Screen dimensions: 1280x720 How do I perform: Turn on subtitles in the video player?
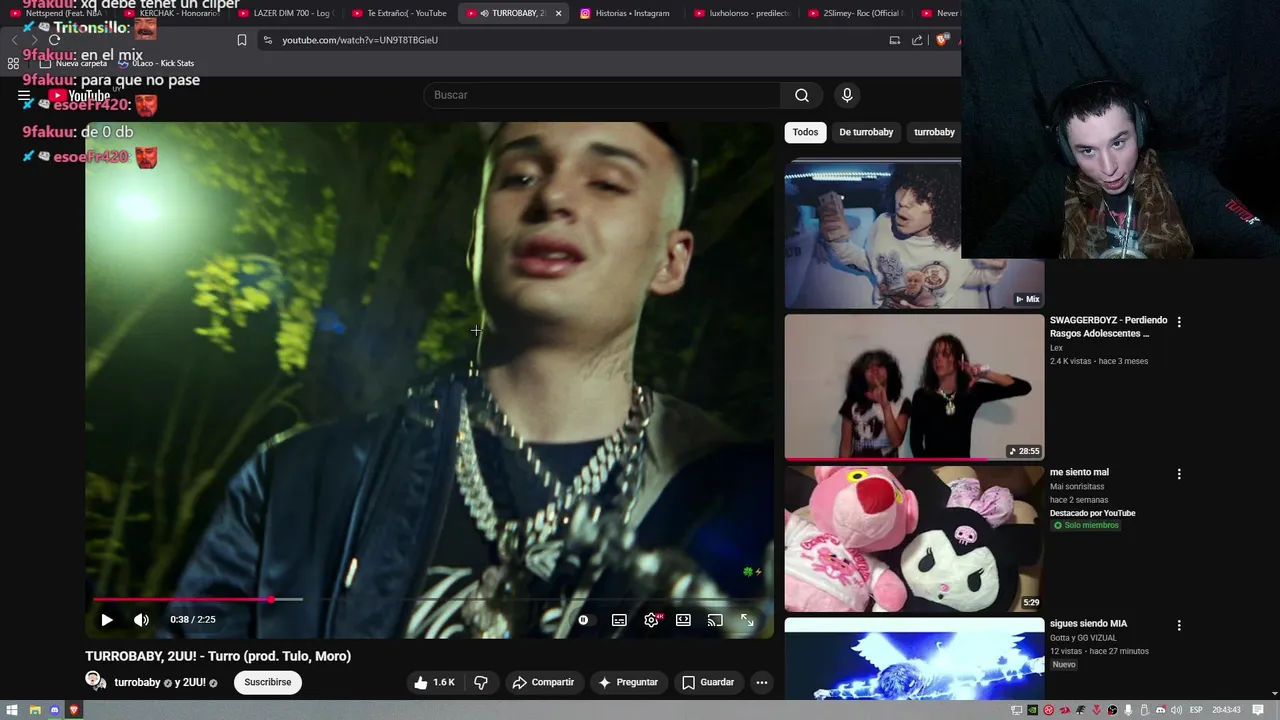(619, 620)
